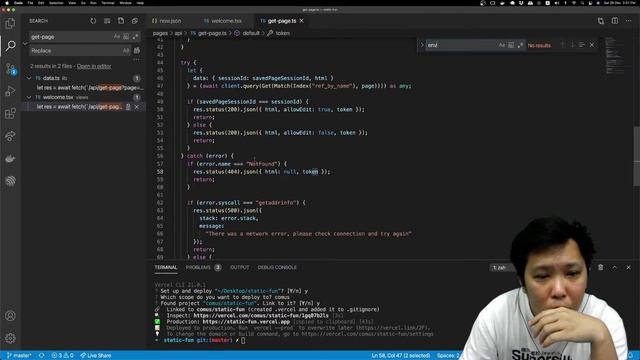Close the bottom terminal panel
The width and height of the screenshot is (640, 360).
[629, 267]
